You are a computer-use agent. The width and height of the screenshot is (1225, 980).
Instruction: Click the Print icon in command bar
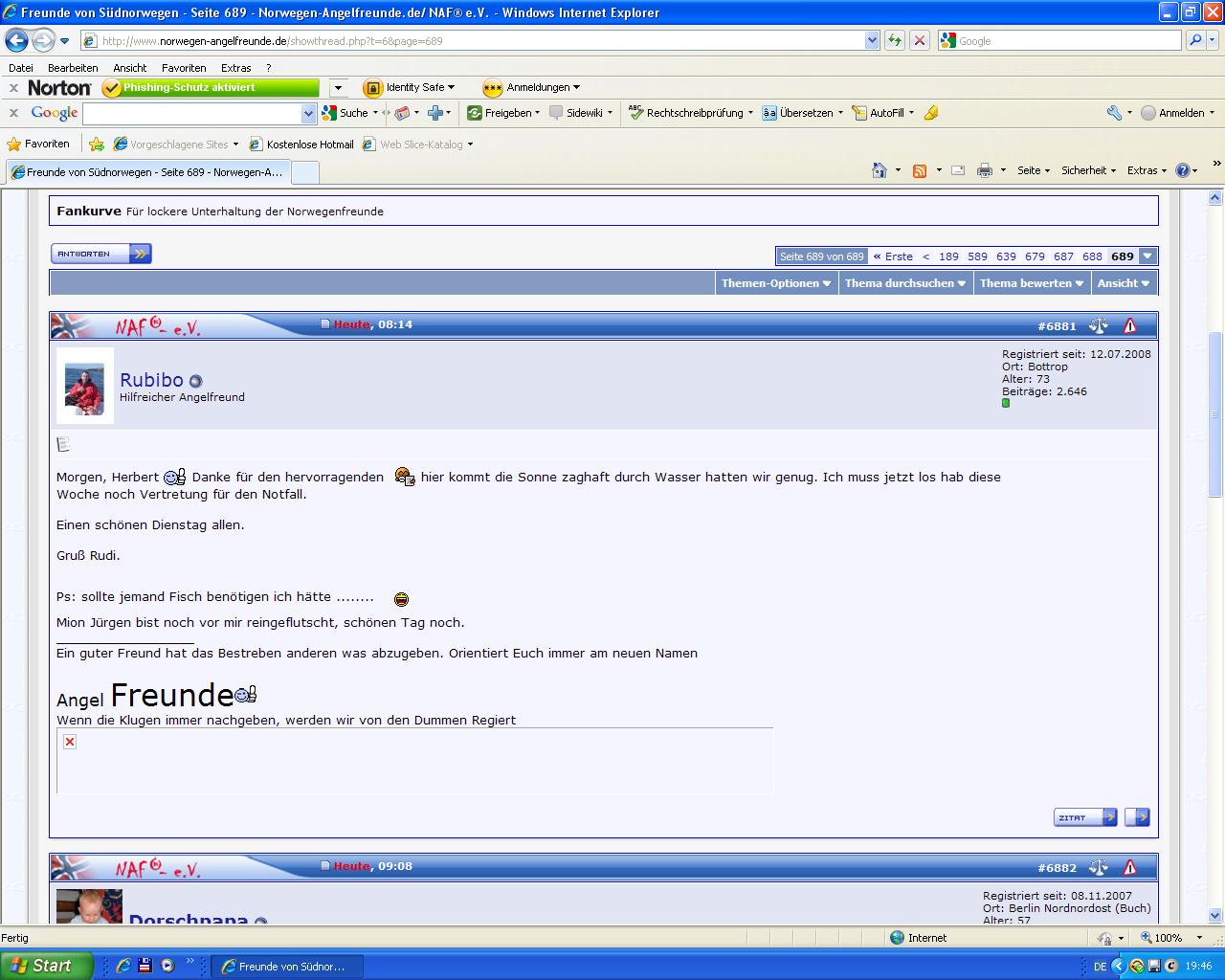pos(984,170)
